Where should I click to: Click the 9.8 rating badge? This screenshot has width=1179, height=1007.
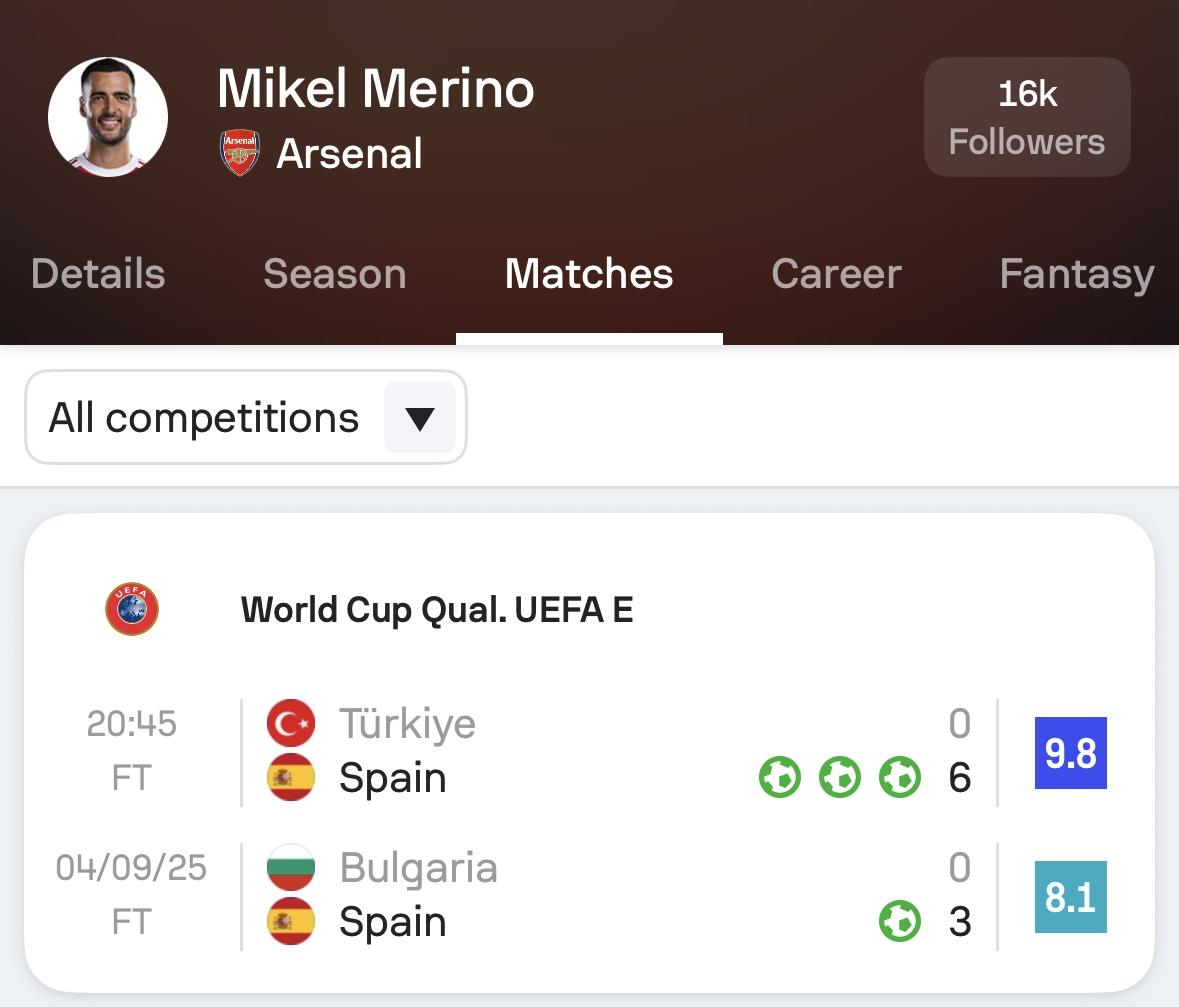(1071, 753)
